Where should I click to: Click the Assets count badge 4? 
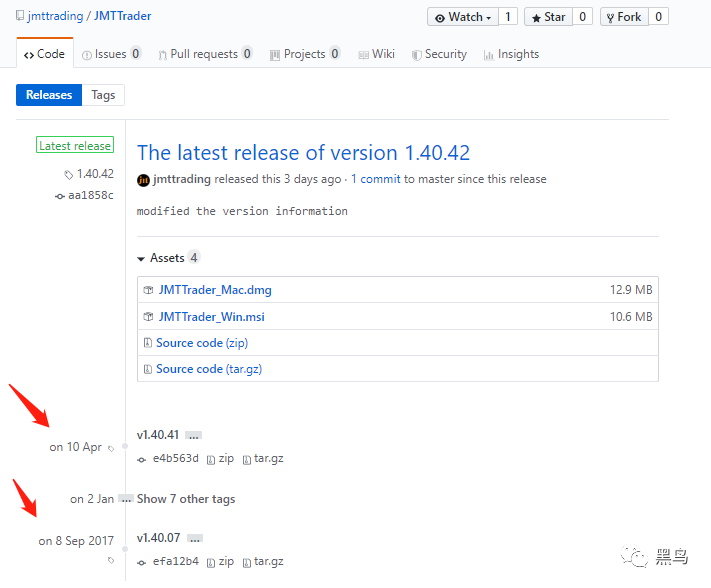click(194, 258)
